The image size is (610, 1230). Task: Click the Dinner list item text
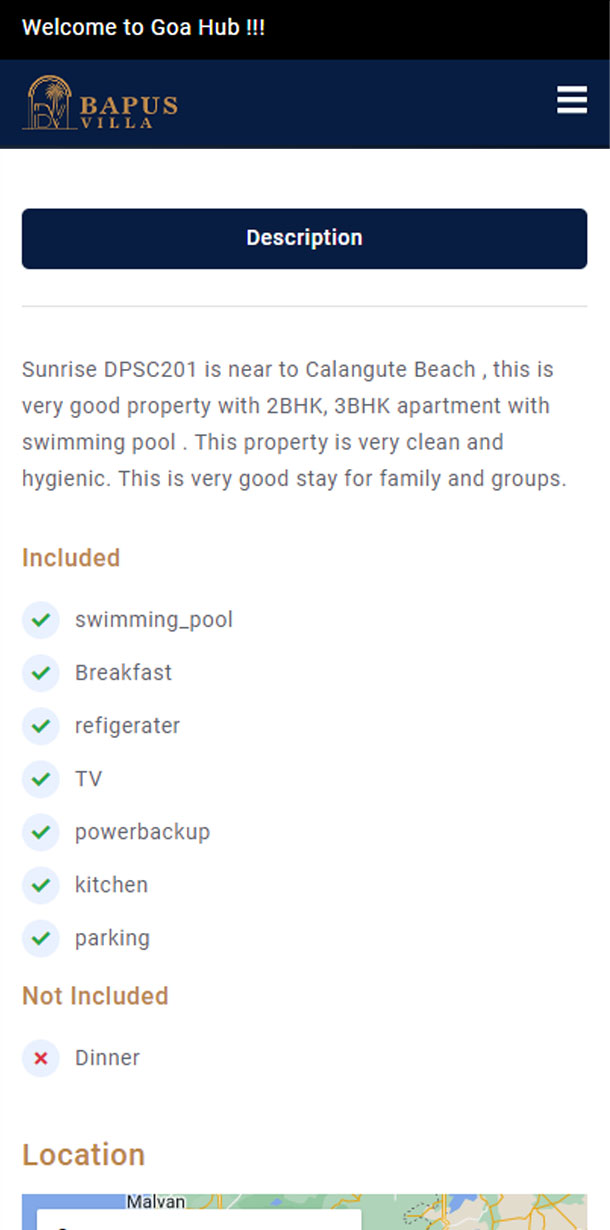pyautogui.click(x=107, y=1058)
